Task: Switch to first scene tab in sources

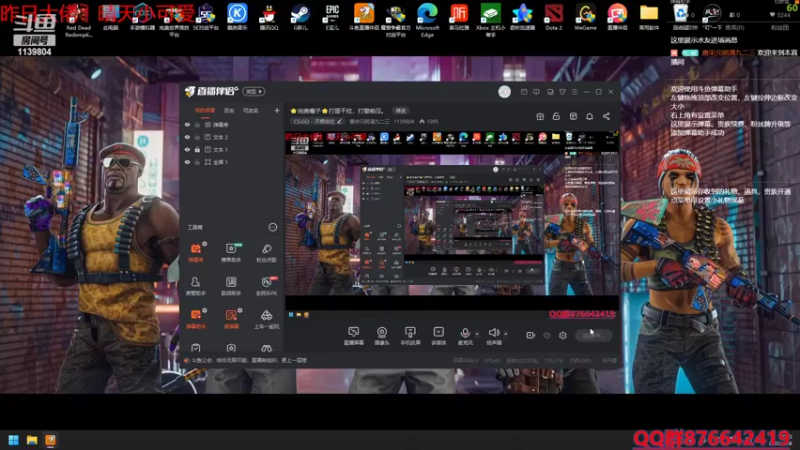Action: click(205, 110)
